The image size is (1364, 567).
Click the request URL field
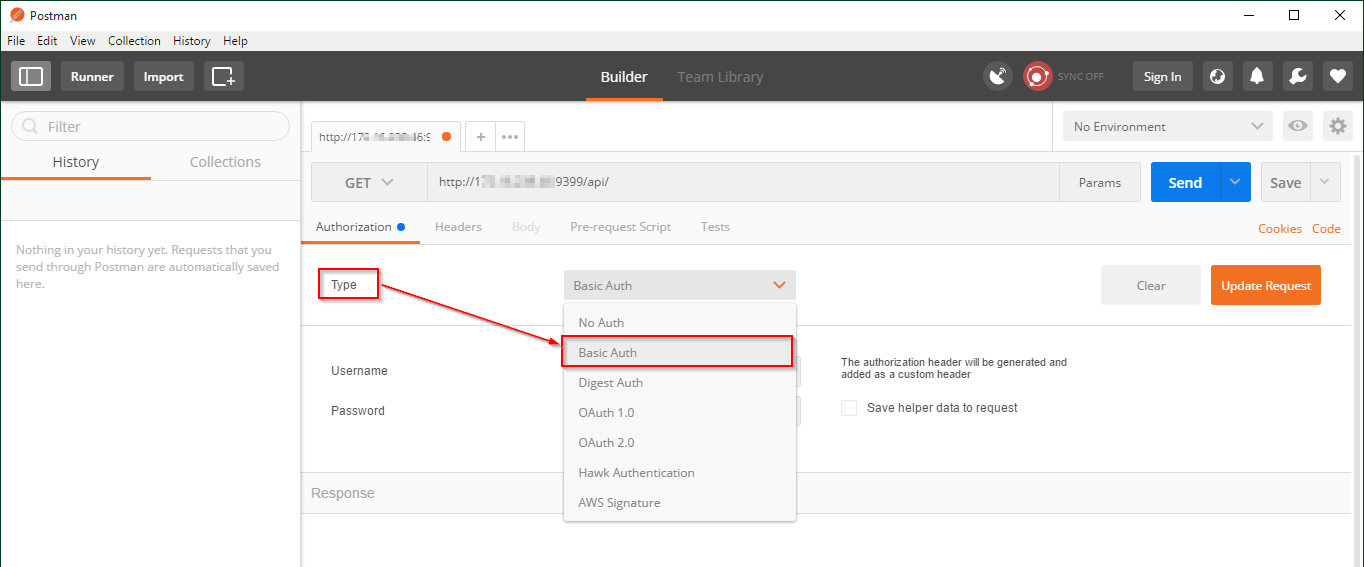tap(744, 182)
